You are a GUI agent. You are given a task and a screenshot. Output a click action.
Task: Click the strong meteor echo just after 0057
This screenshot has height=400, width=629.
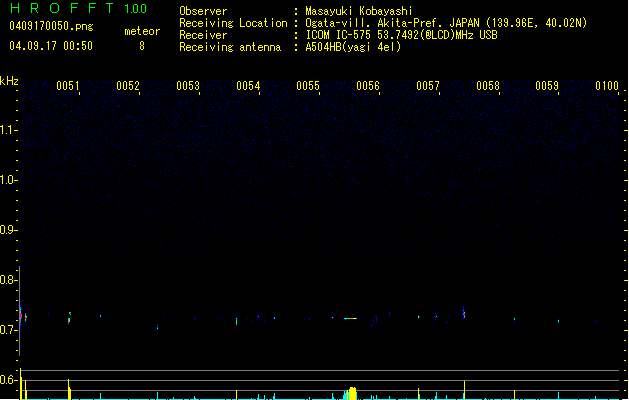pyautogui.click(x=464, y=313)
